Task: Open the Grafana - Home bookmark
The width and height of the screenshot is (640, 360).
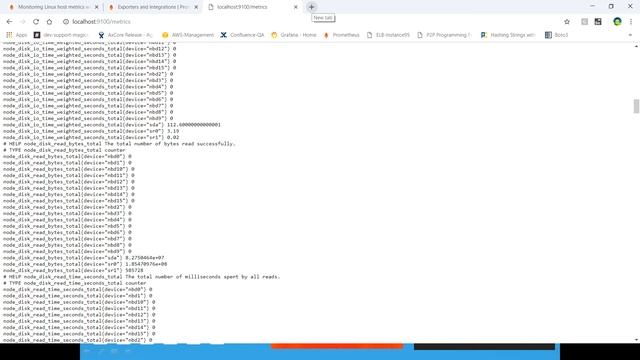Action: click(293, 35)
